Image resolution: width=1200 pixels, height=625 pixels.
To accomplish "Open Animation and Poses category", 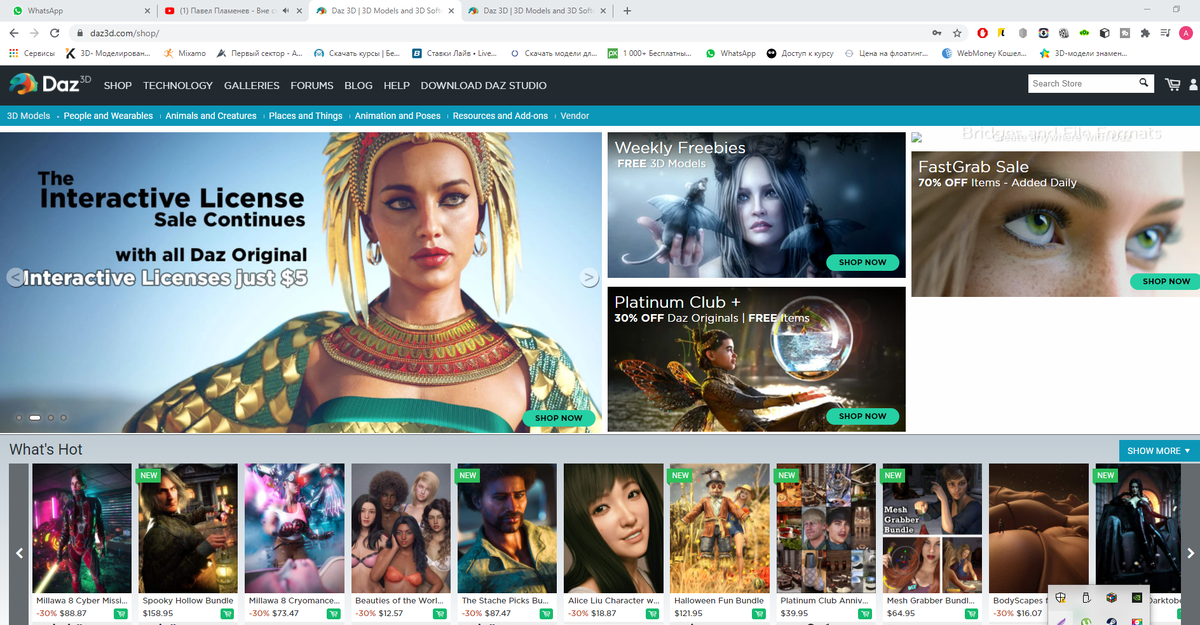I will pyautogui.click(x=398, y=116).
